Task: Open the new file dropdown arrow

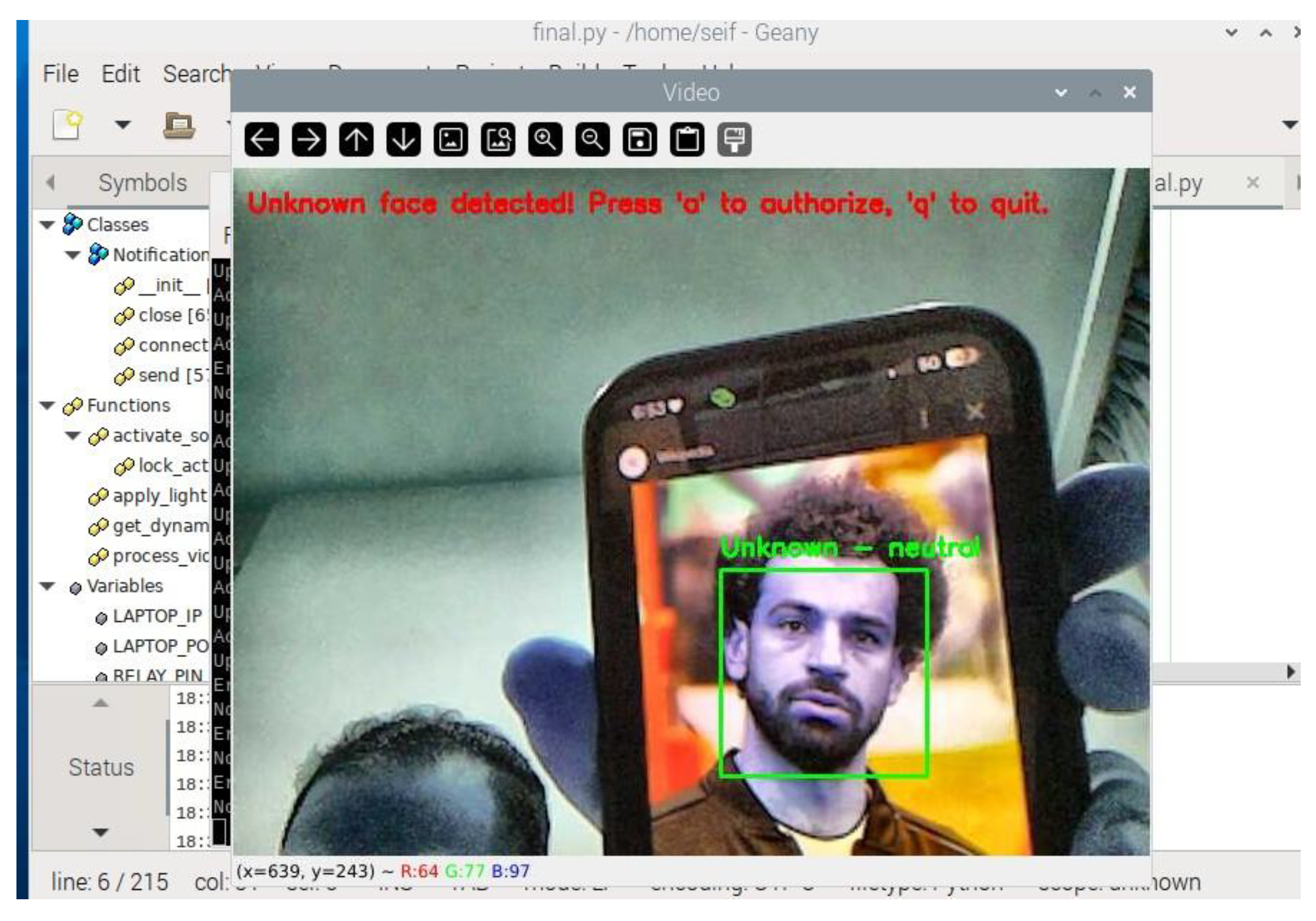Action: tap(122, 125)
